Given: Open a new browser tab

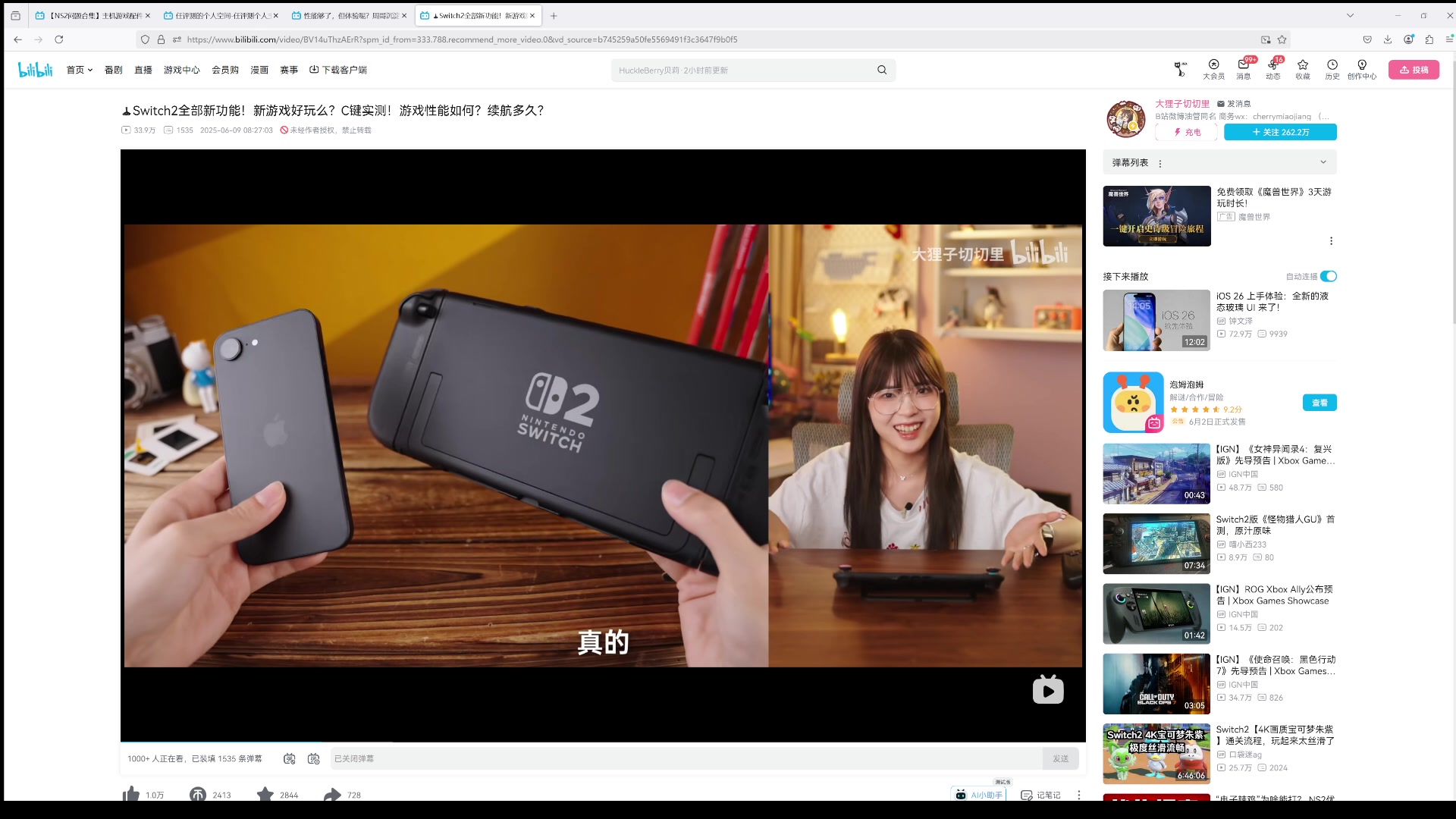Looking at the screenshot, I should [x=554, y=15].
